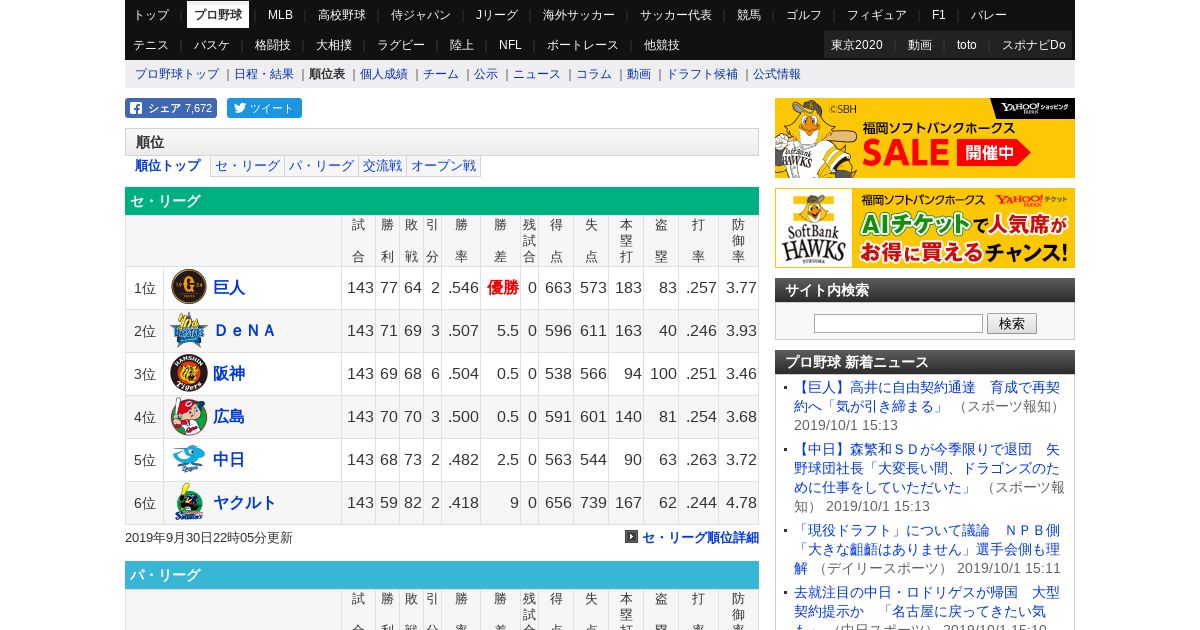The image size is (1200, 630).
Task: Open the ボートレース section
Action: (583, 45)
